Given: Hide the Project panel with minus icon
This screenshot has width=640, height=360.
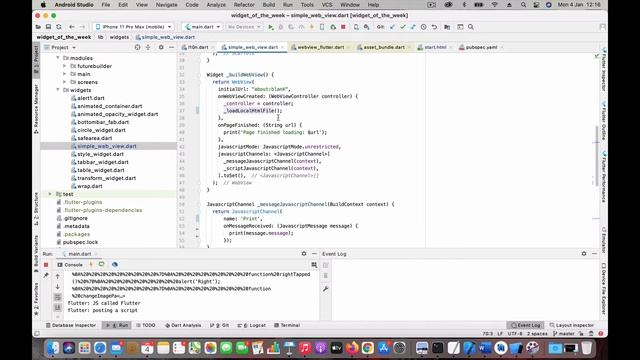Looking at the screenshot, I should [x=171, y=47].
